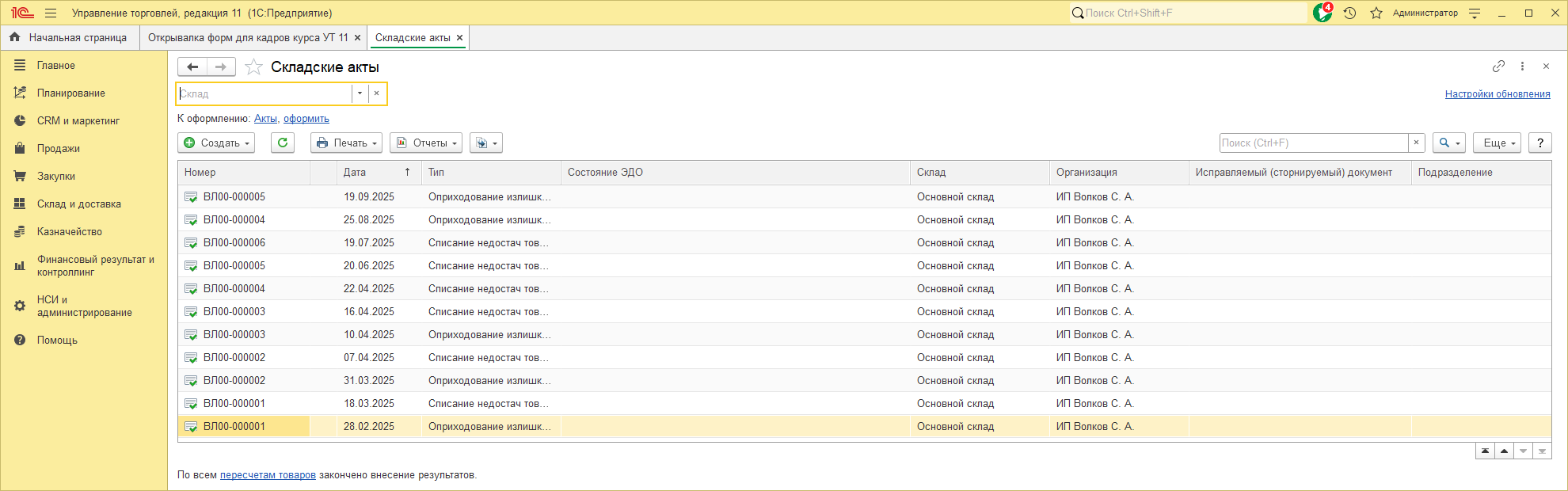This screenshot has width=1568, height=491.
Task: Close the Складские акты tab
Action: tap(459, 37)
